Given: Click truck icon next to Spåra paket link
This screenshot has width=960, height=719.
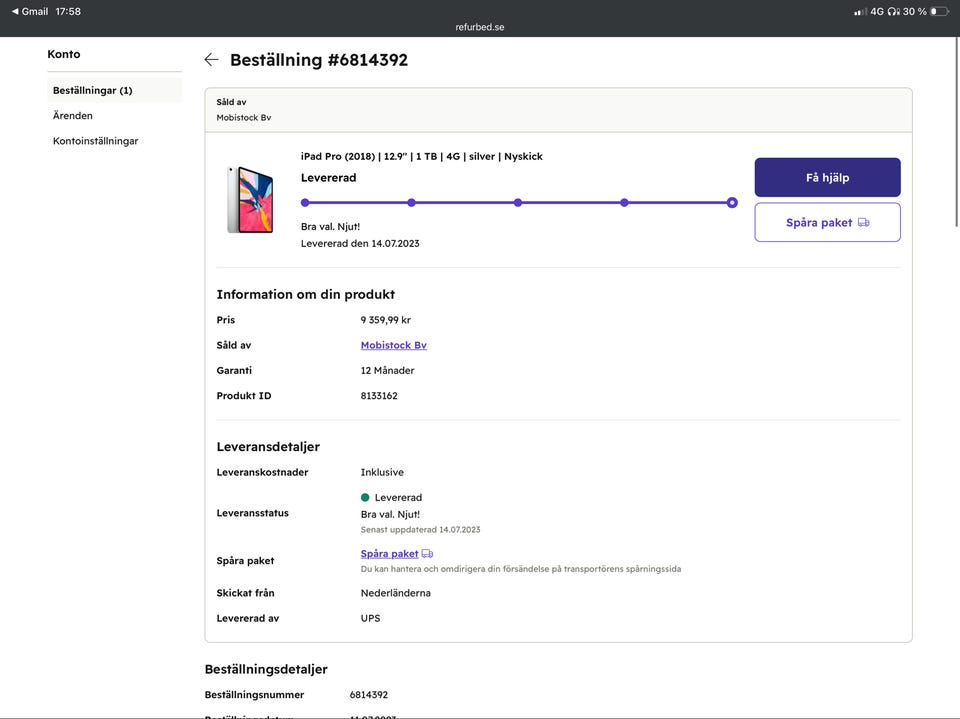Looking at the screenshot, I should pos(428,554).
